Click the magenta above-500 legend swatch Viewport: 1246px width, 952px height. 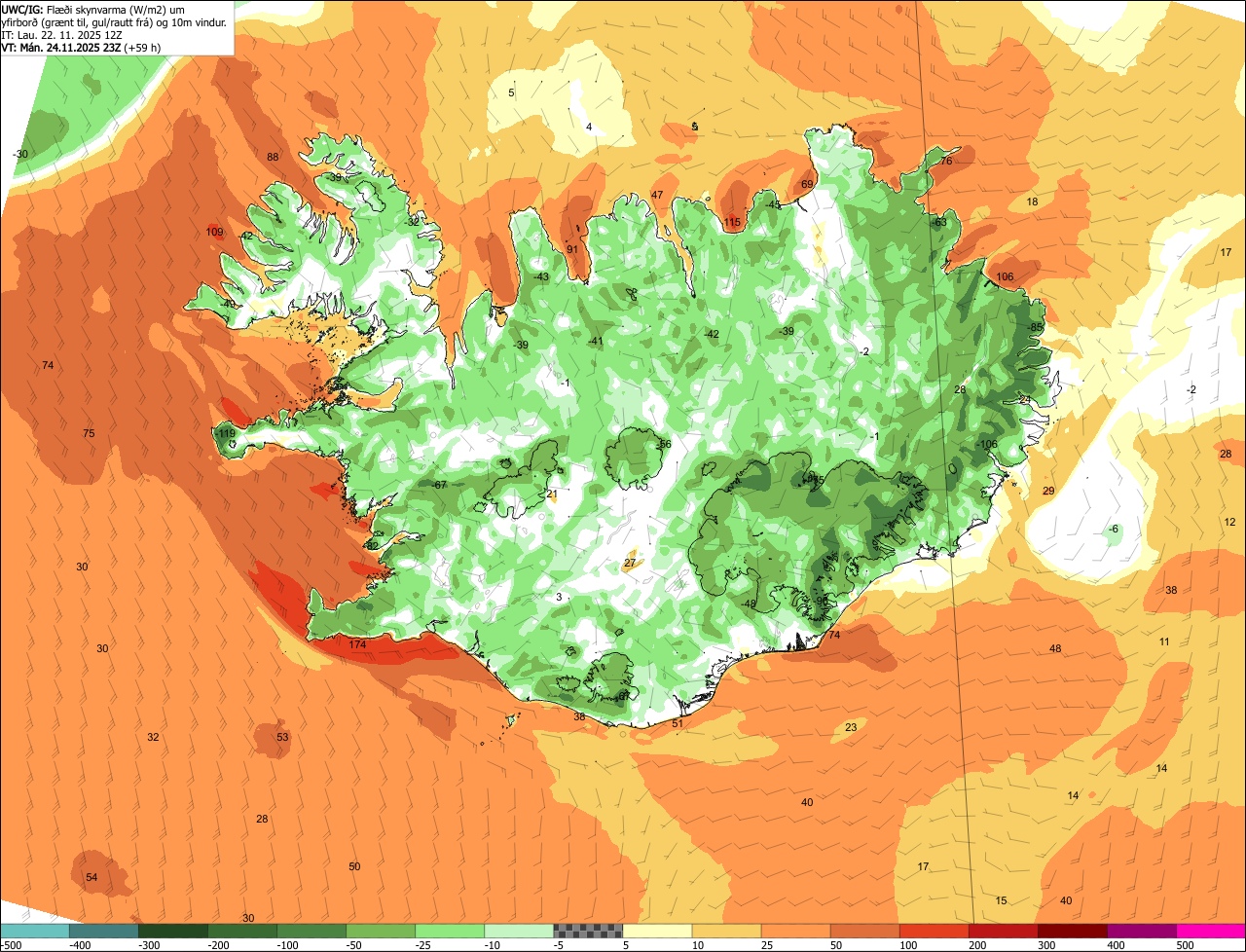[1211, 931]
